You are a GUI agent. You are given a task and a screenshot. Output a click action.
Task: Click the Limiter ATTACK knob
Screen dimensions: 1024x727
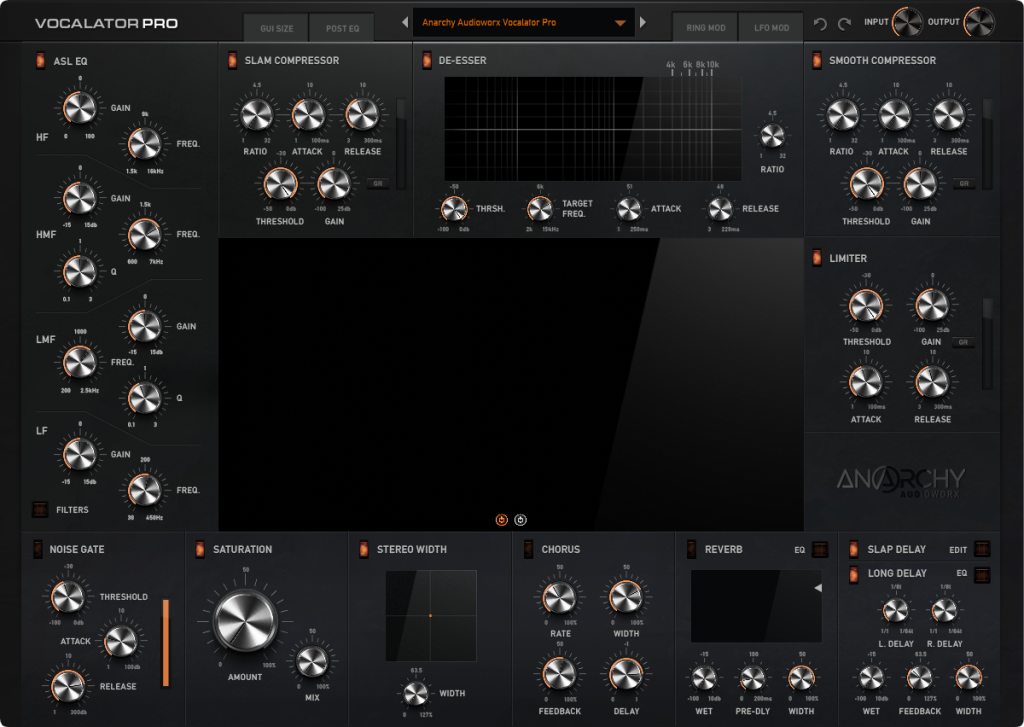[x=865, y=382]
